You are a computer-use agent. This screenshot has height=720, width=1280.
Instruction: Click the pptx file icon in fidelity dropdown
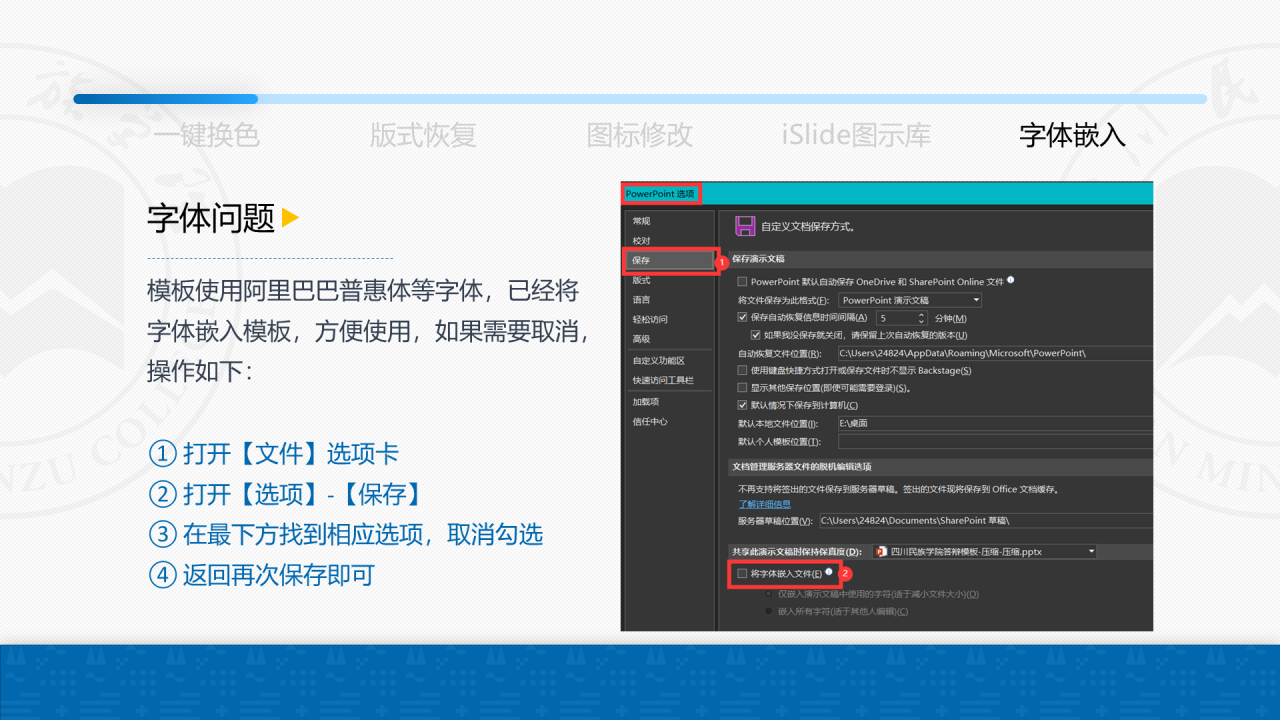click(881, 551)
